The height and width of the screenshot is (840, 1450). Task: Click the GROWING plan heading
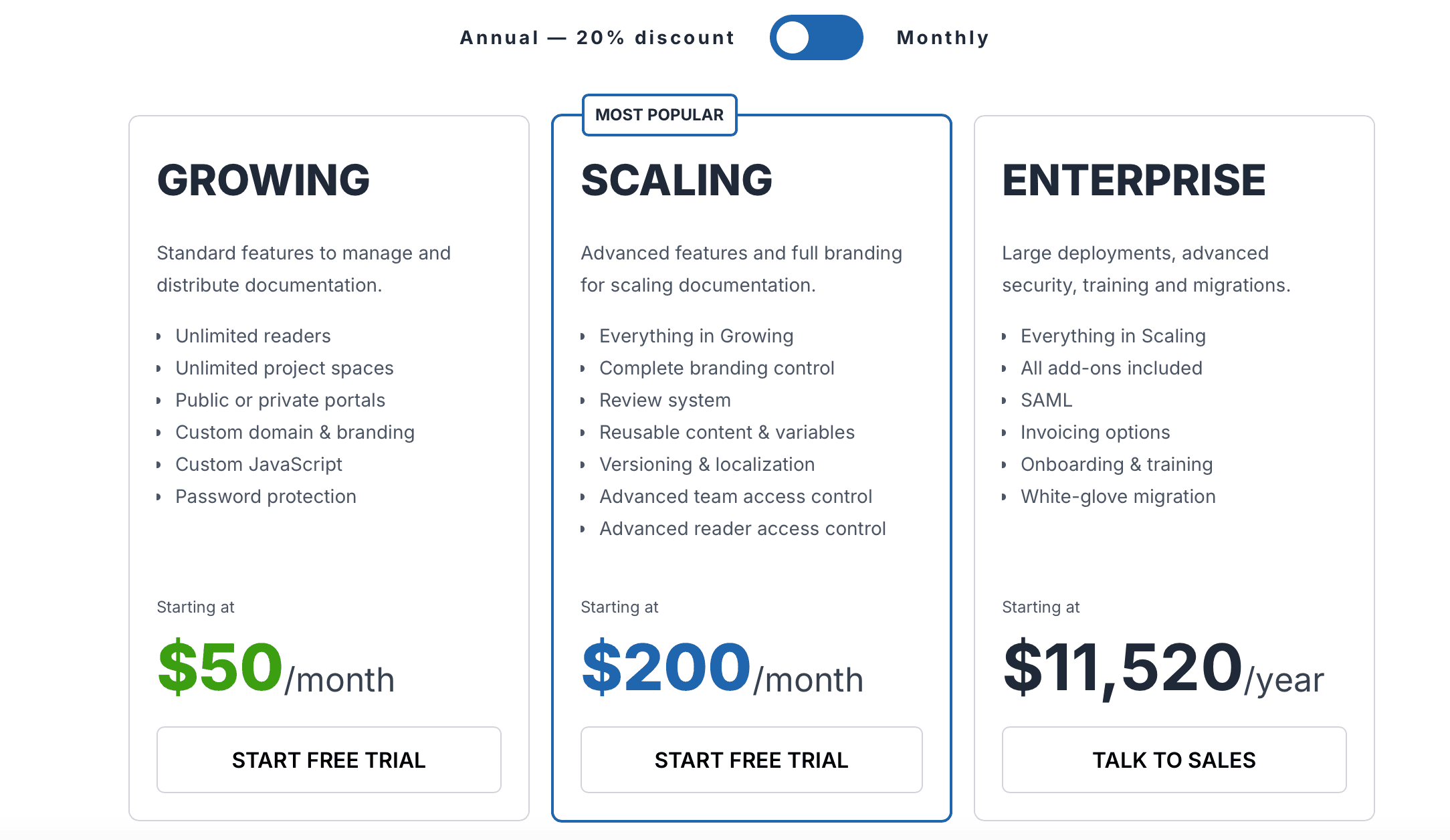pyautogui.click(x=264, y=181)
